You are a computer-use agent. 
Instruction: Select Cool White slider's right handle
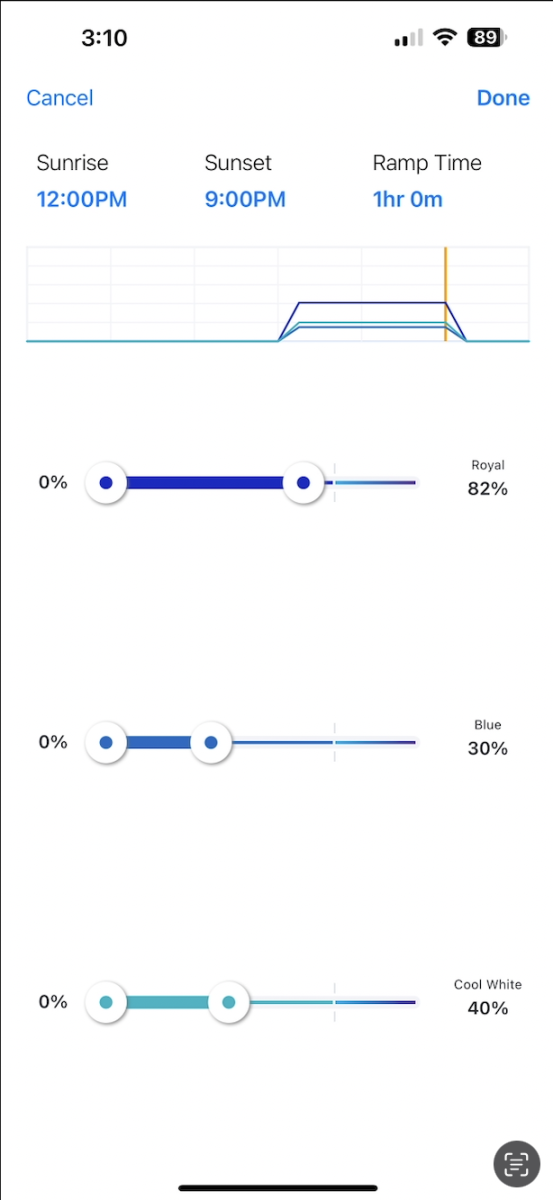pyautogui.click(x=228, y=1002)
